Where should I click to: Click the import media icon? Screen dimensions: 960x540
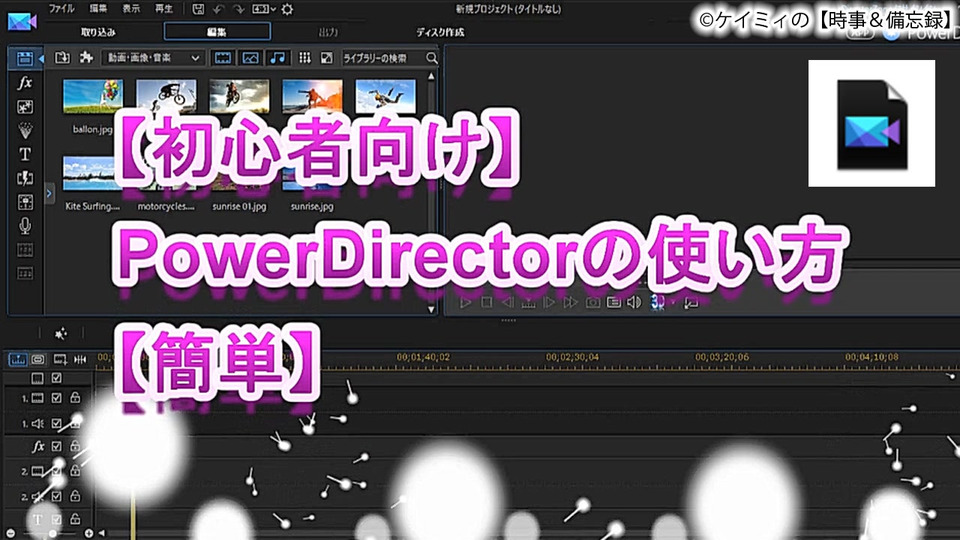coord(62,58)
